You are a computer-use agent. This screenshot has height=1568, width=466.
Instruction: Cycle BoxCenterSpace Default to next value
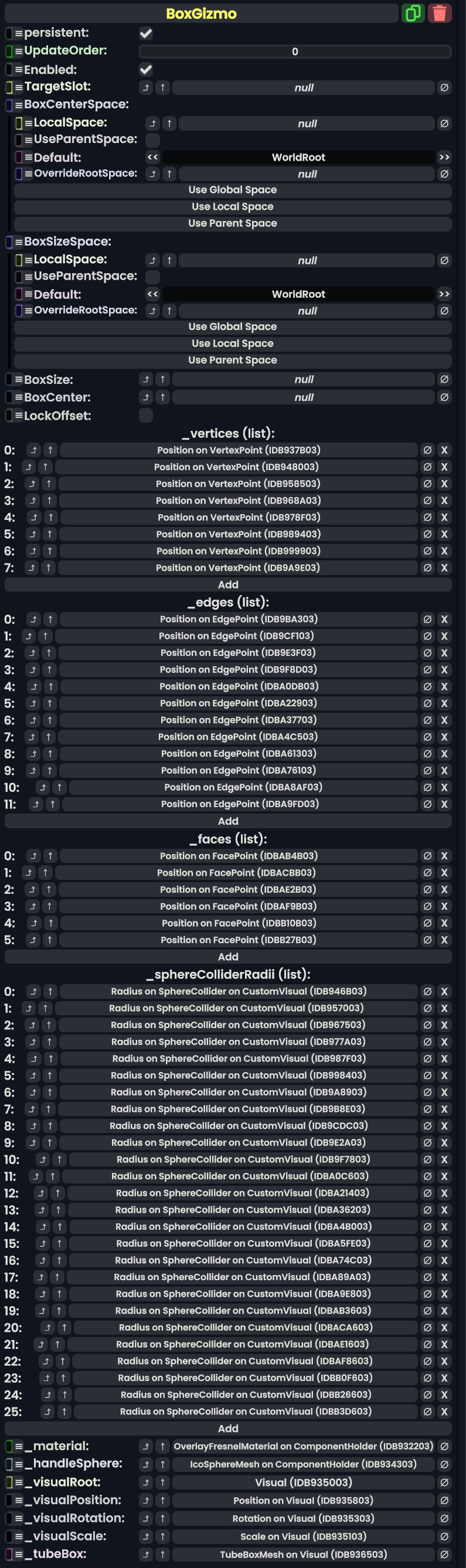(444, 157)
